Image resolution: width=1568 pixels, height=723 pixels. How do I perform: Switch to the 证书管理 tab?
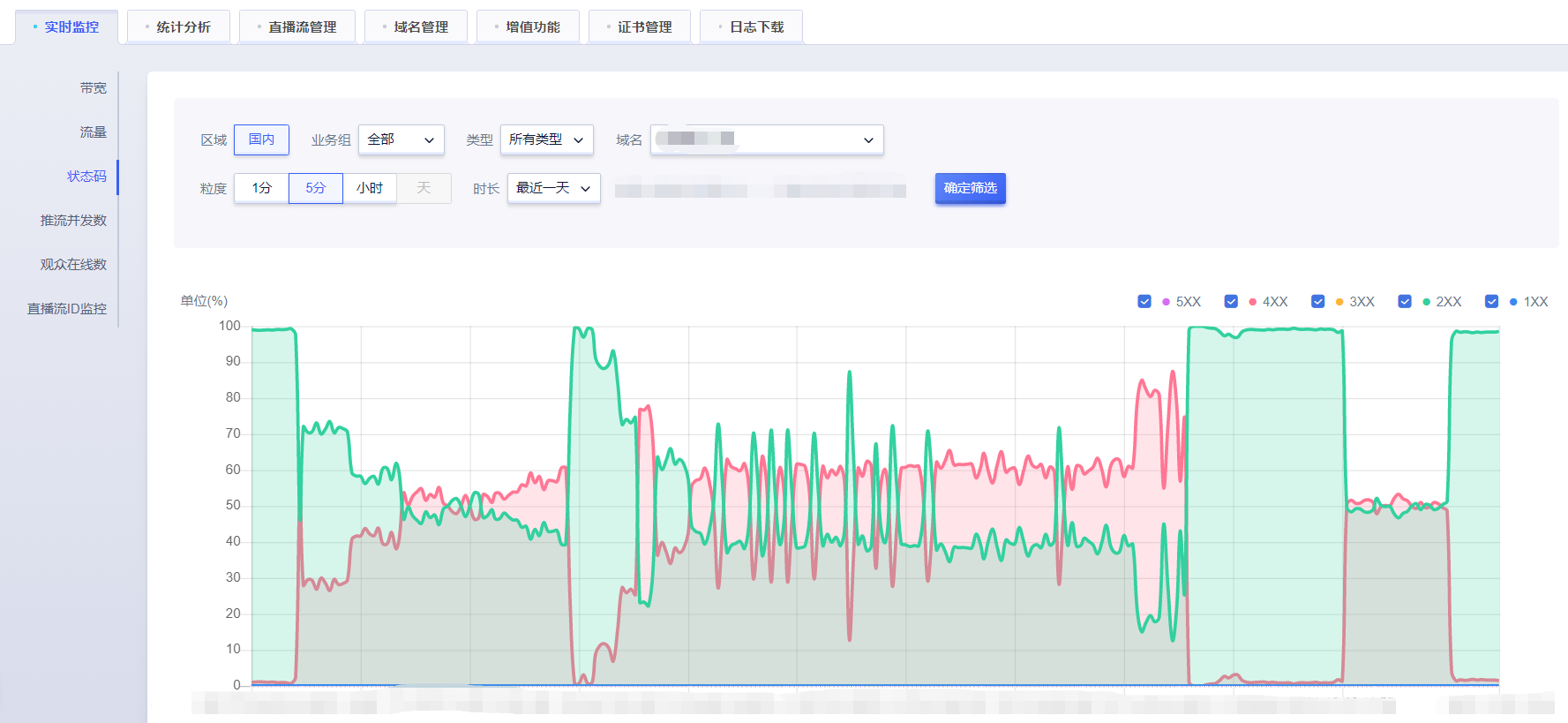pyautogui.click(x=640, y=27)
